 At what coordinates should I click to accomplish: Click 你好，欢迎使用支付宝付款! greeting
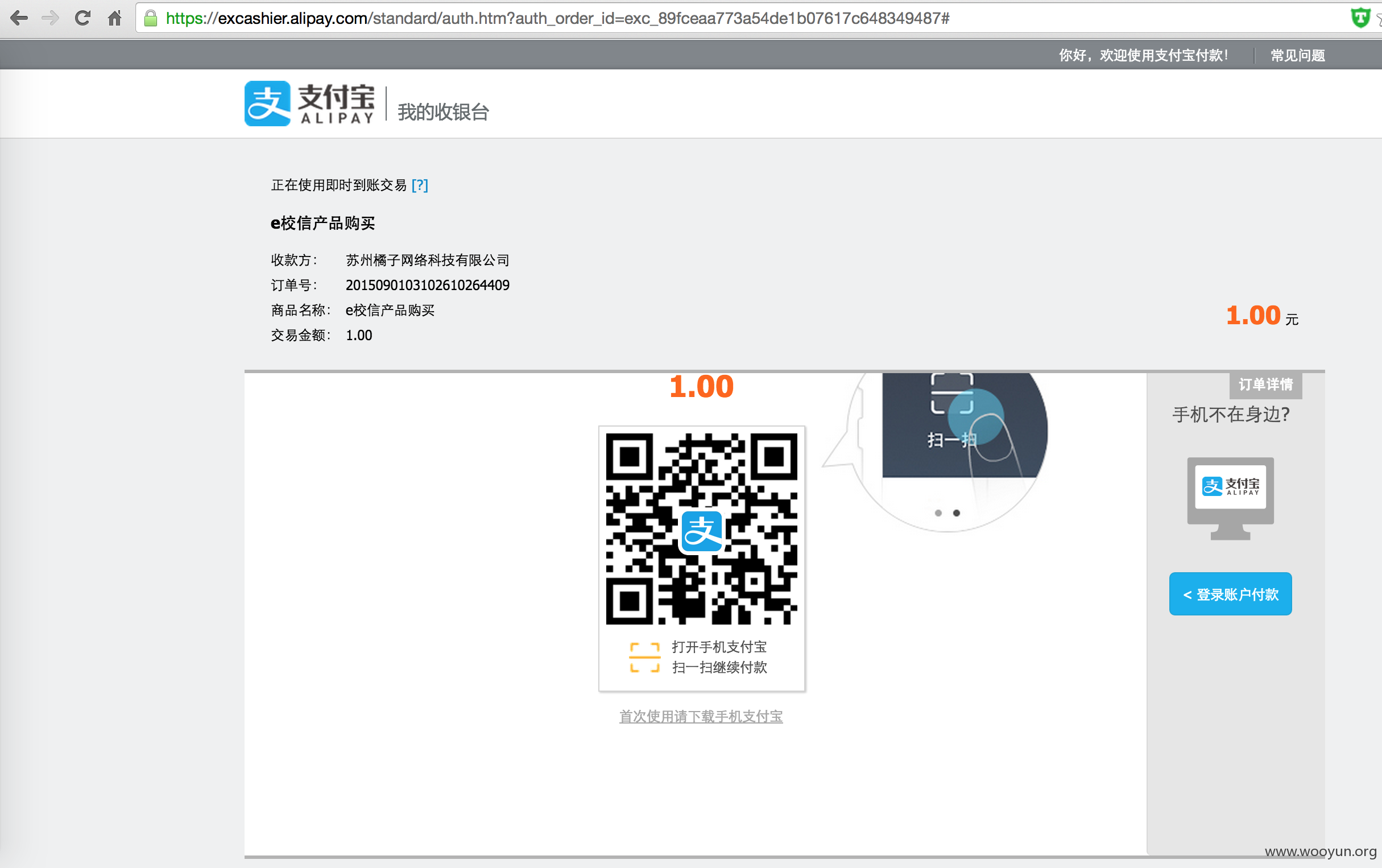point(1143,56)
